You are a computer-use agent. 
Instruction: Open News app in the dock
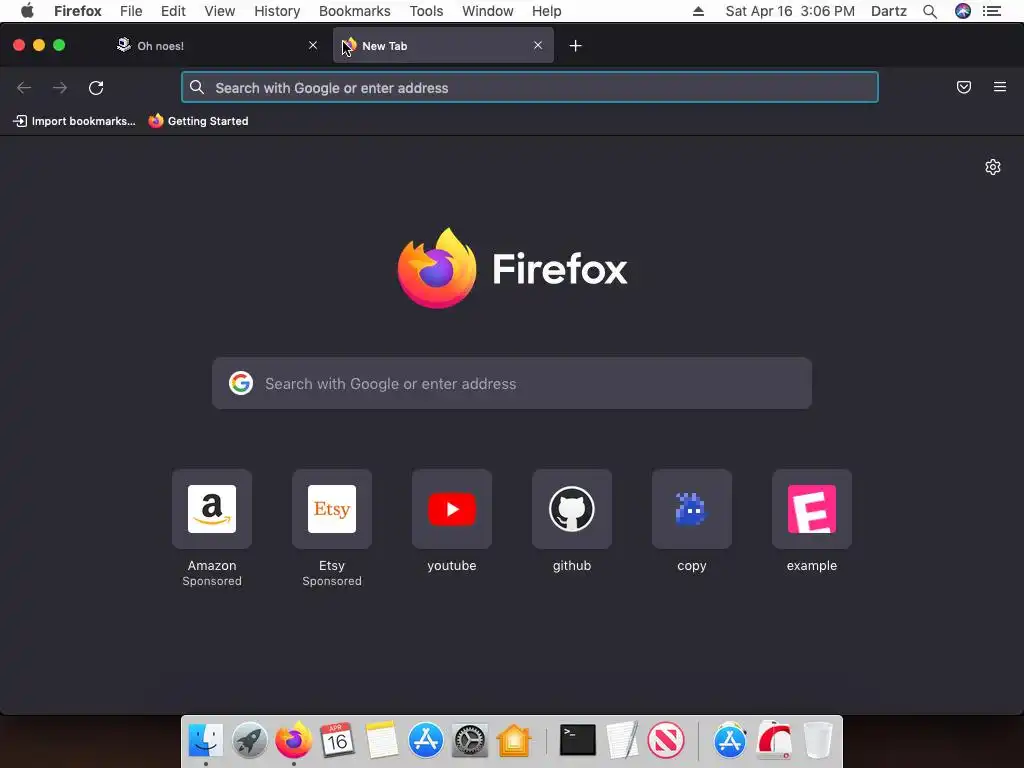666,740
